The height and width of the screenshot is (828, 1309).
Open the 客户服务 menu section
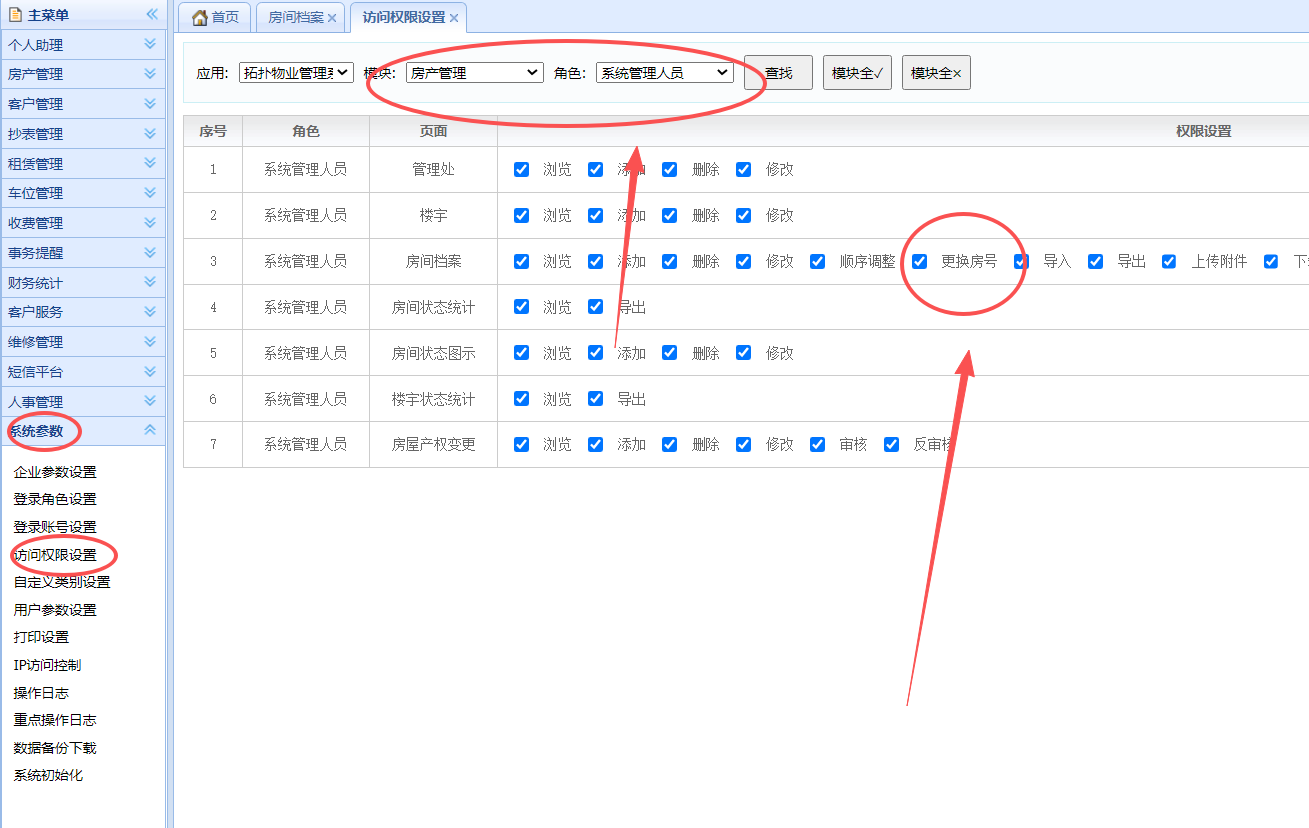[83, 312]
